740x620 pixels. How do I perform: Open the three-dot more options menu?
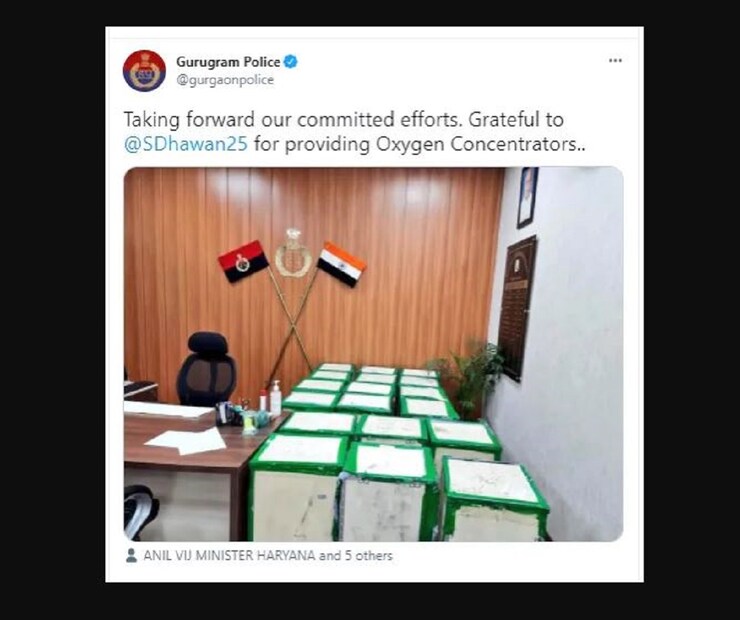coord(615,60)
